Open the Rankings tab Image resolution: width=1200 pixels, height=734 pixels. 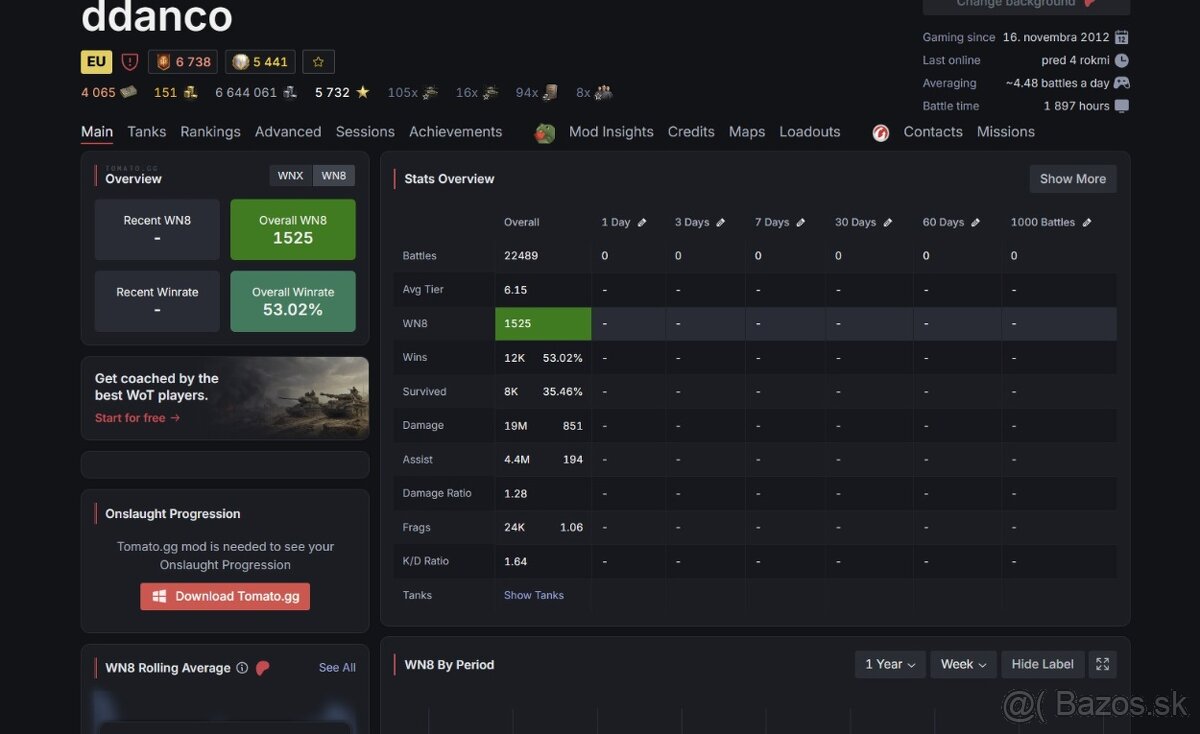pos(210,132)
